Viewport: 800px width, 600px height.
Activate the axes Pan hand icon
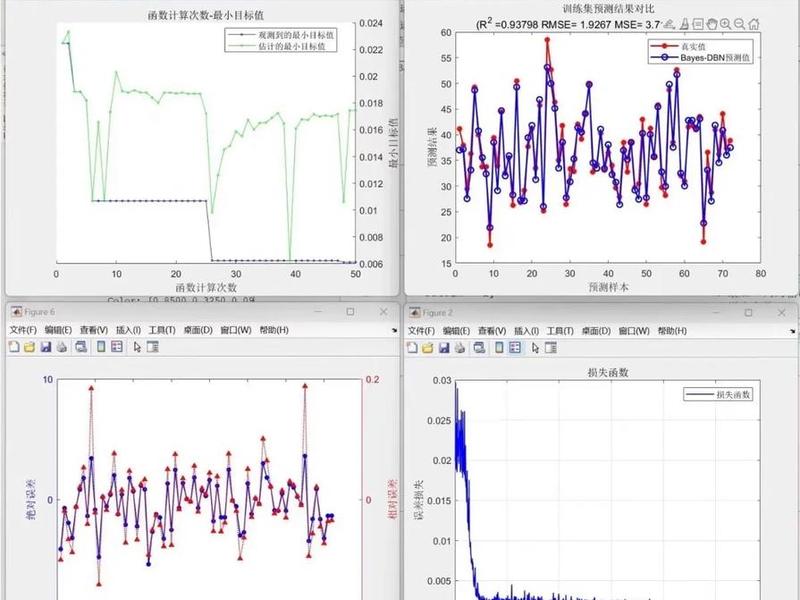(x=712, y=23)
